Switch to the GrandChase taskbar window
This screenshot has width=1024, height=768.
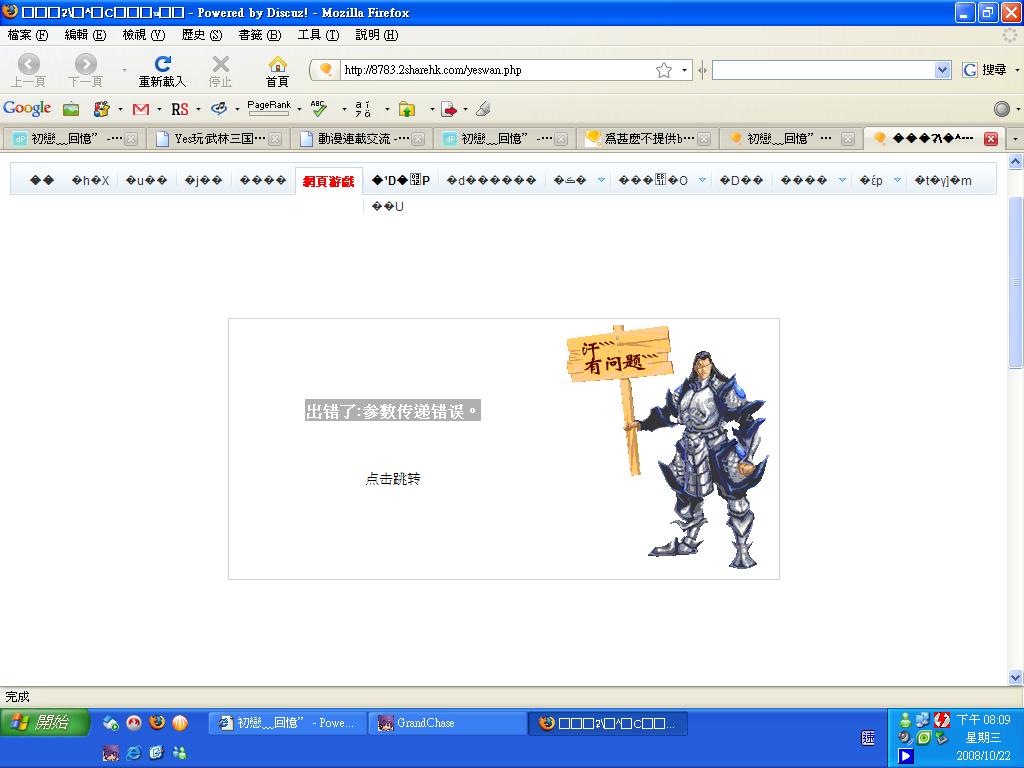coord(447,723)
